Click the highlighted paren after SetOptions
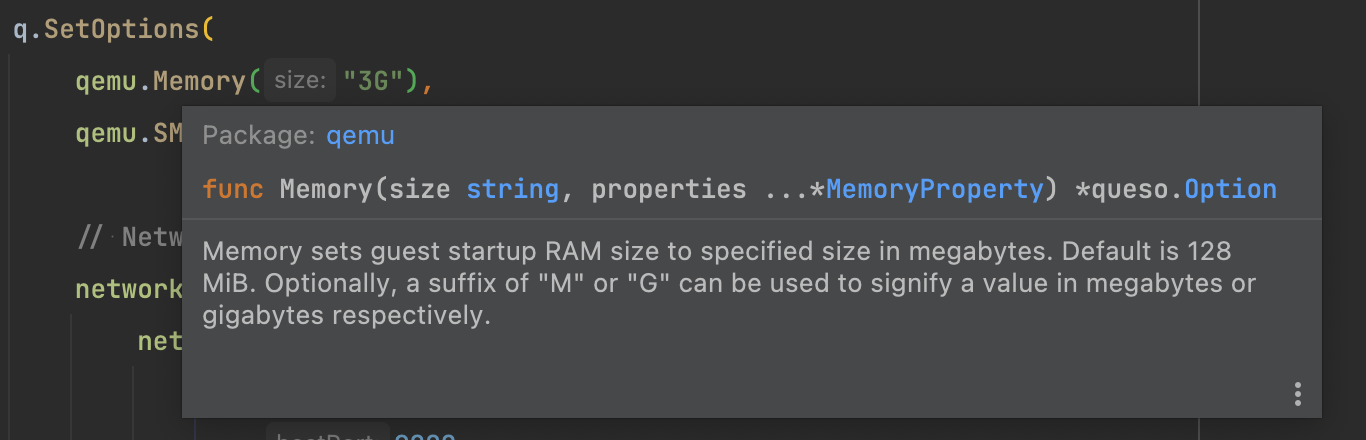 (208, 29)
